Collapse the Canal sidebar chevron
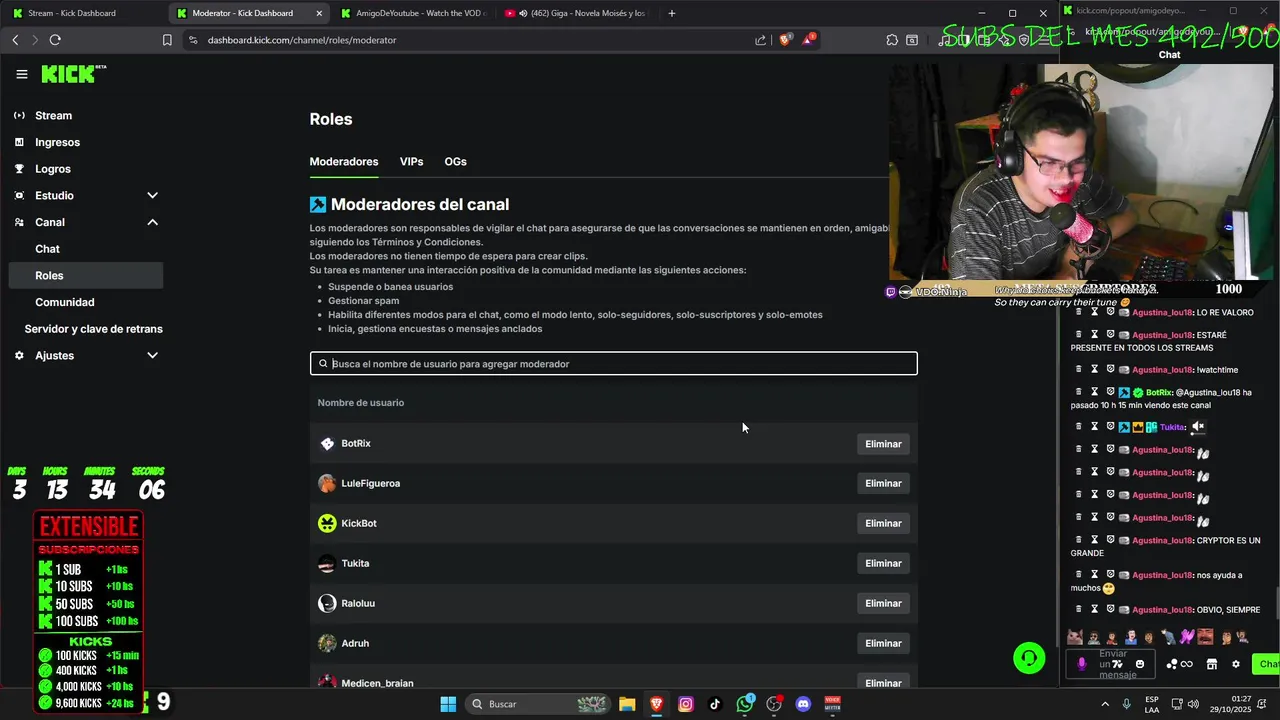 click(x=152, y=222)
